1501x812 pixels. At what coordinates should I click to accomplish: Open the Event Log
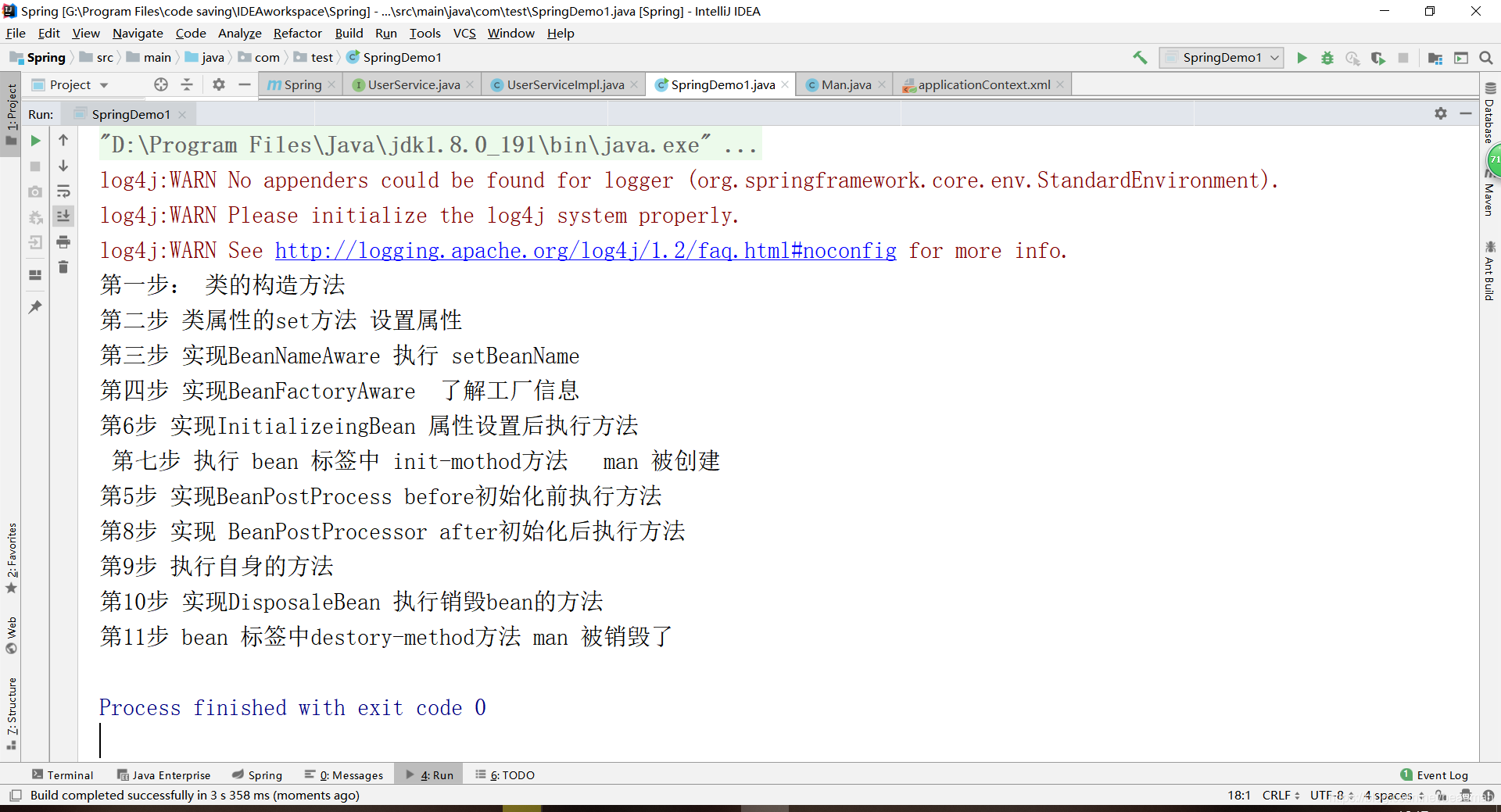[x=1435, y=774]
